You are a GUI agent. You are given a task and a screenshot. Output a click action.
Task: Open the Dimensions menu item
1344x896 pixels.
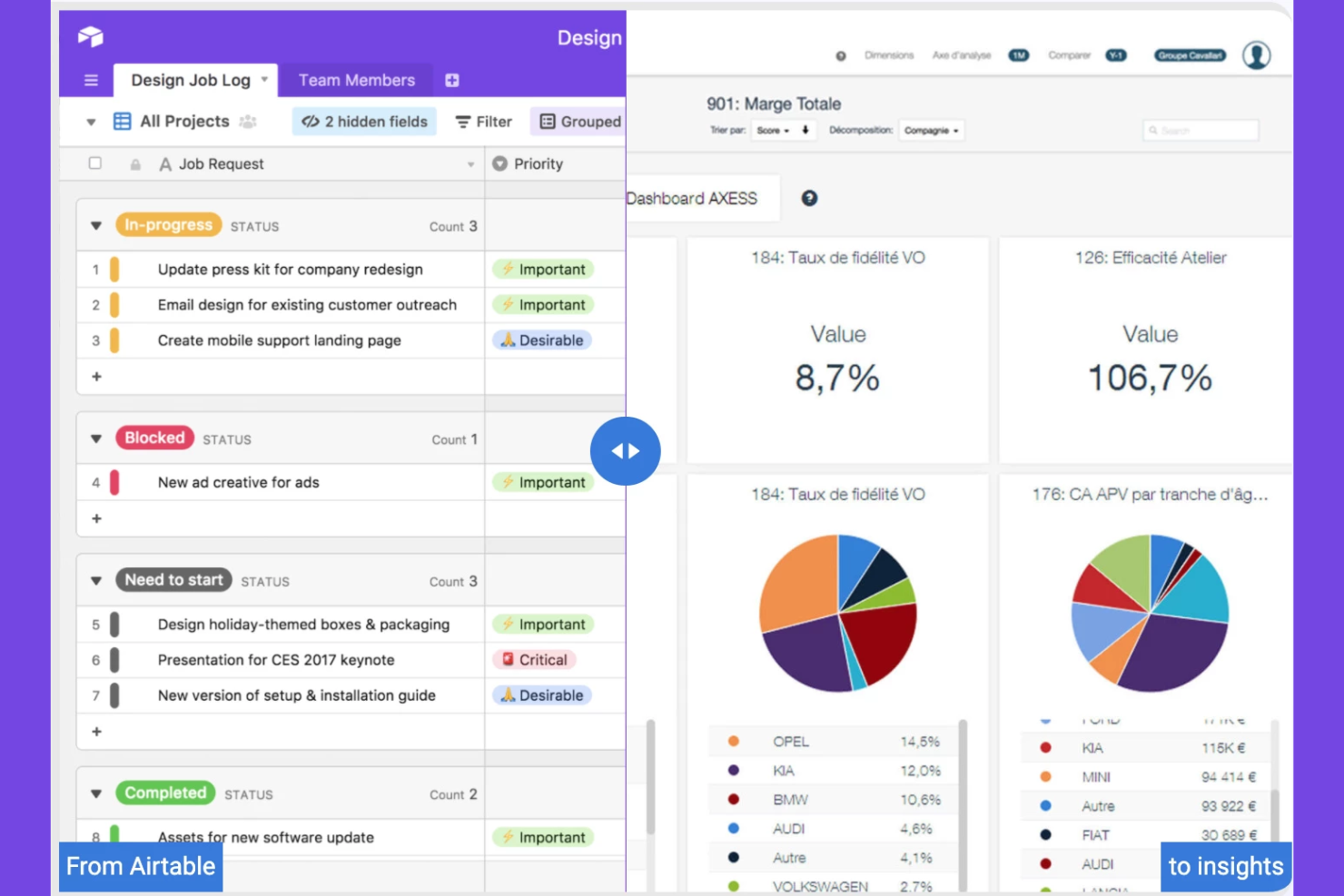(889, 55)
